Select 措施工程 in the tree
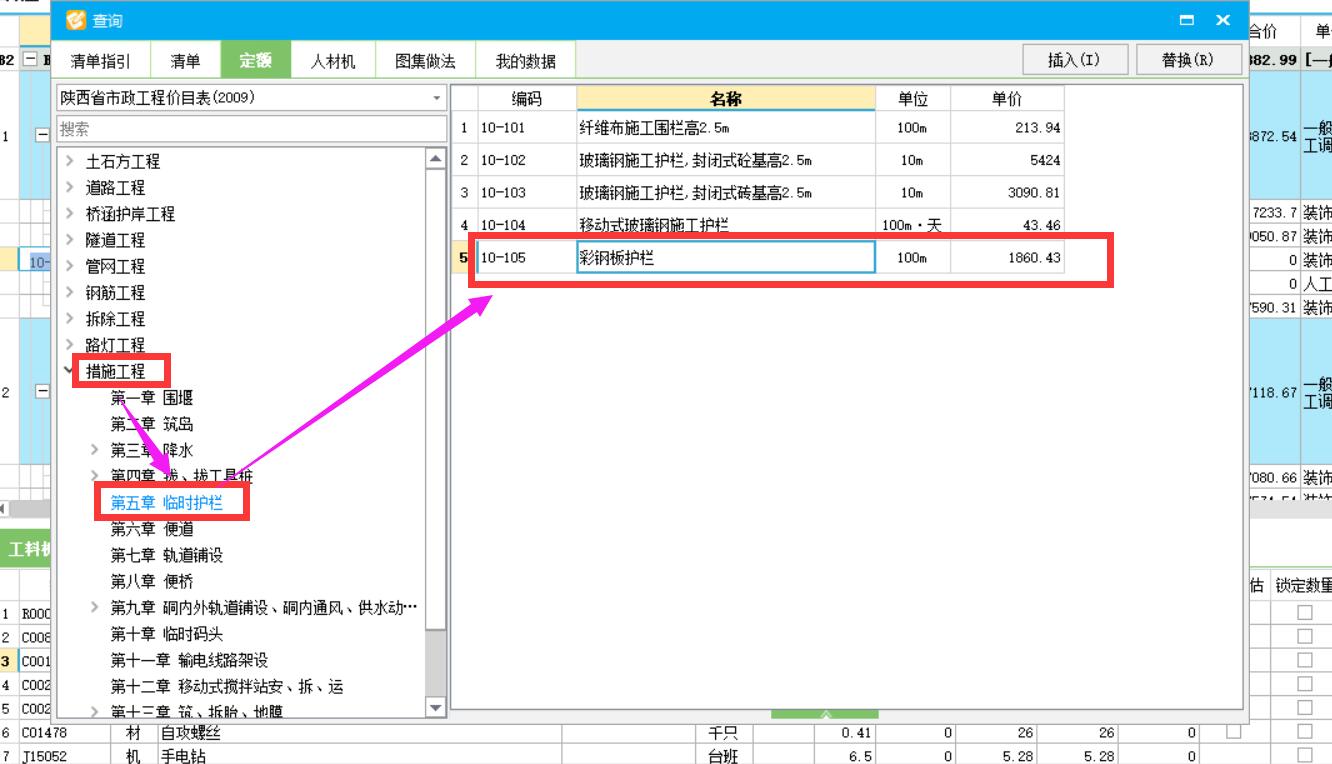 (116, 371)
